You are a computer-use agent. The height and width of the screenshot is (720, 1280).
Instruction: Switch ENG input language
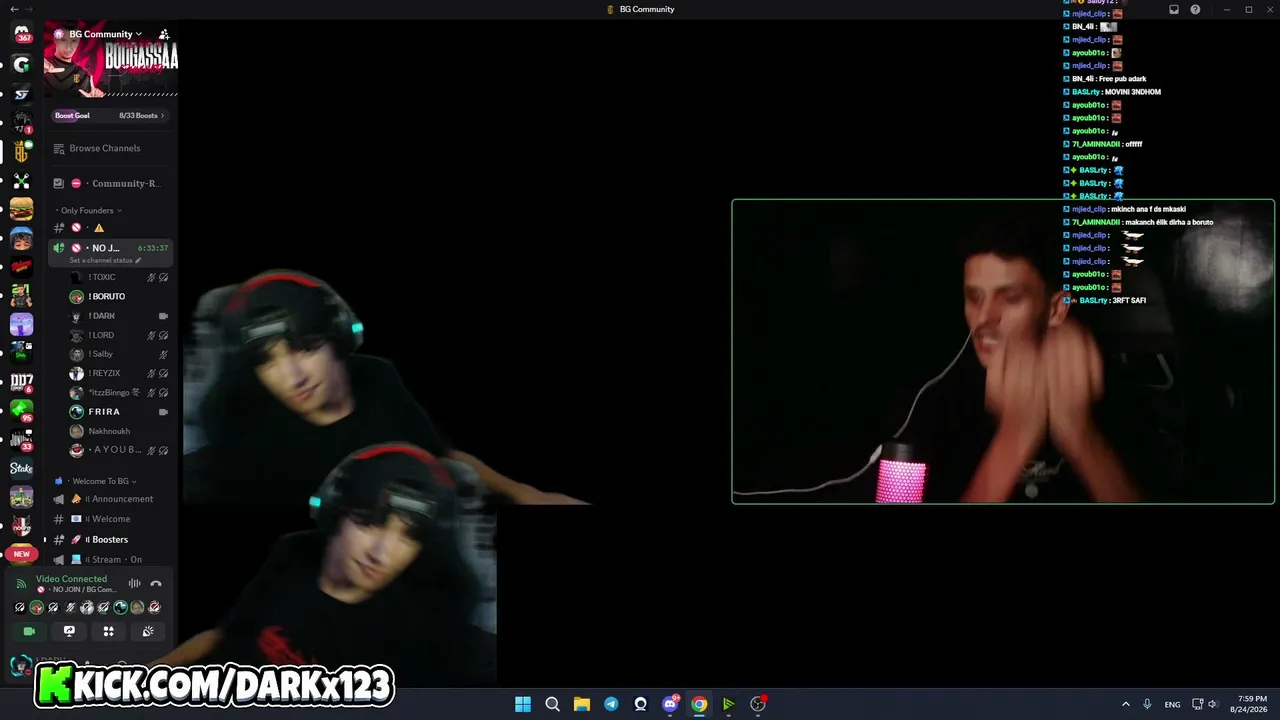(x=1172, y=704)
